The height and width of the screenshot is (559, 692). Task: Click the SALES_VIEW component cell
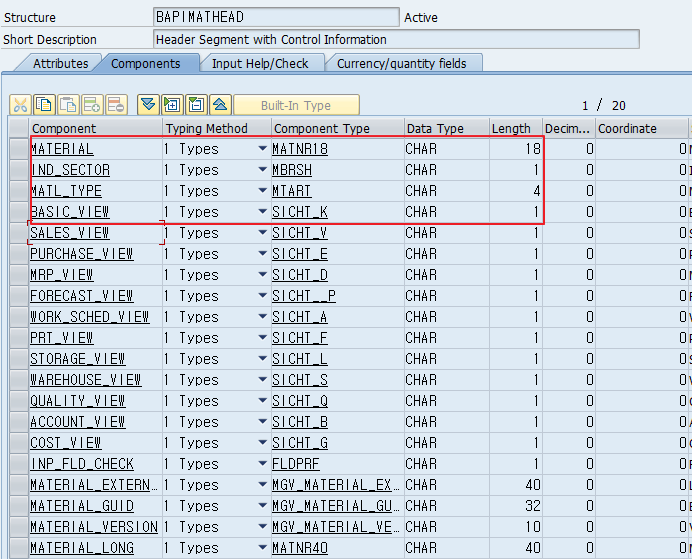(x=96, y=233)
